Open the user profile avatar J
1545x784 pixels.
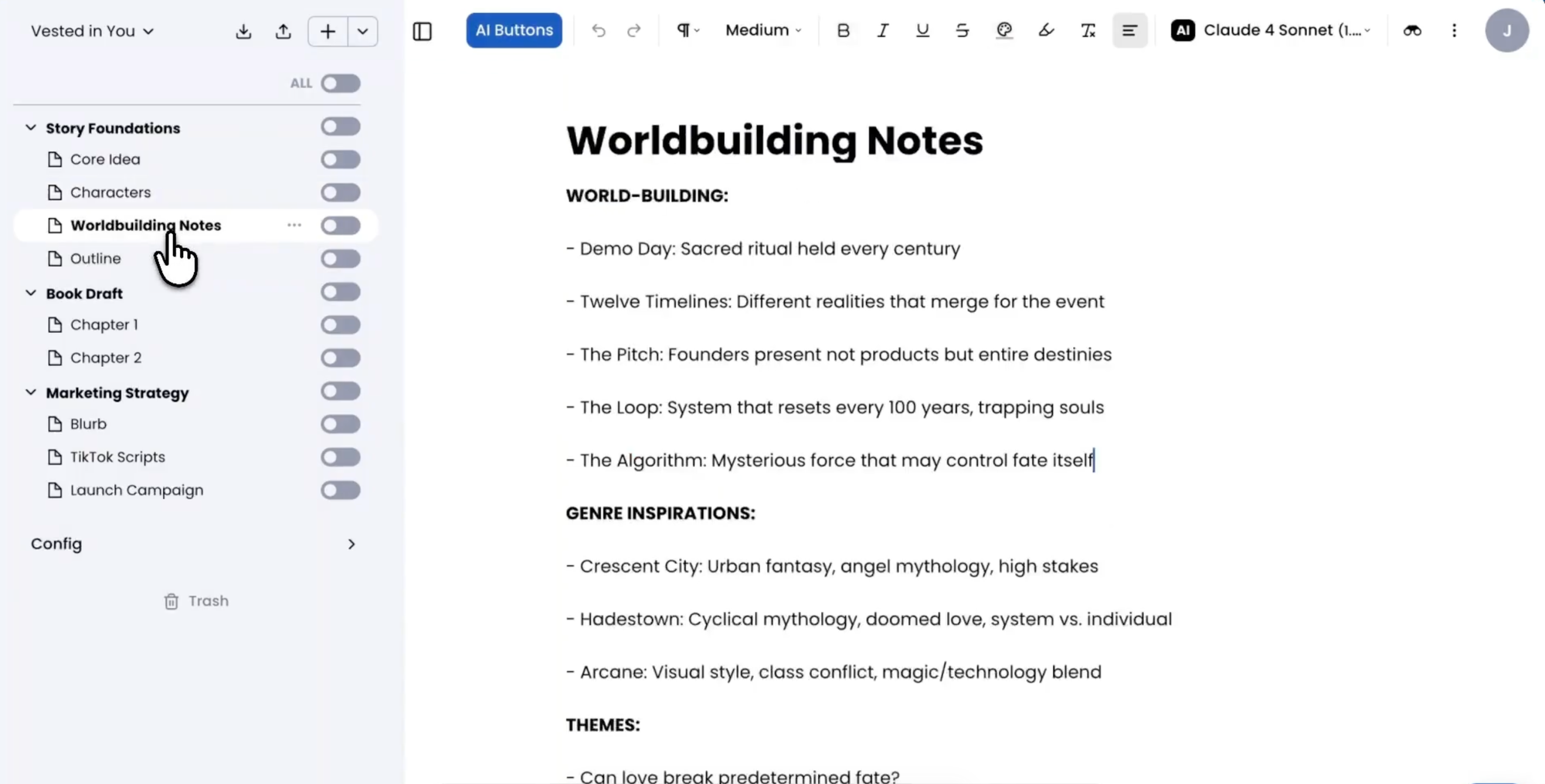(x=1506, y=31)
